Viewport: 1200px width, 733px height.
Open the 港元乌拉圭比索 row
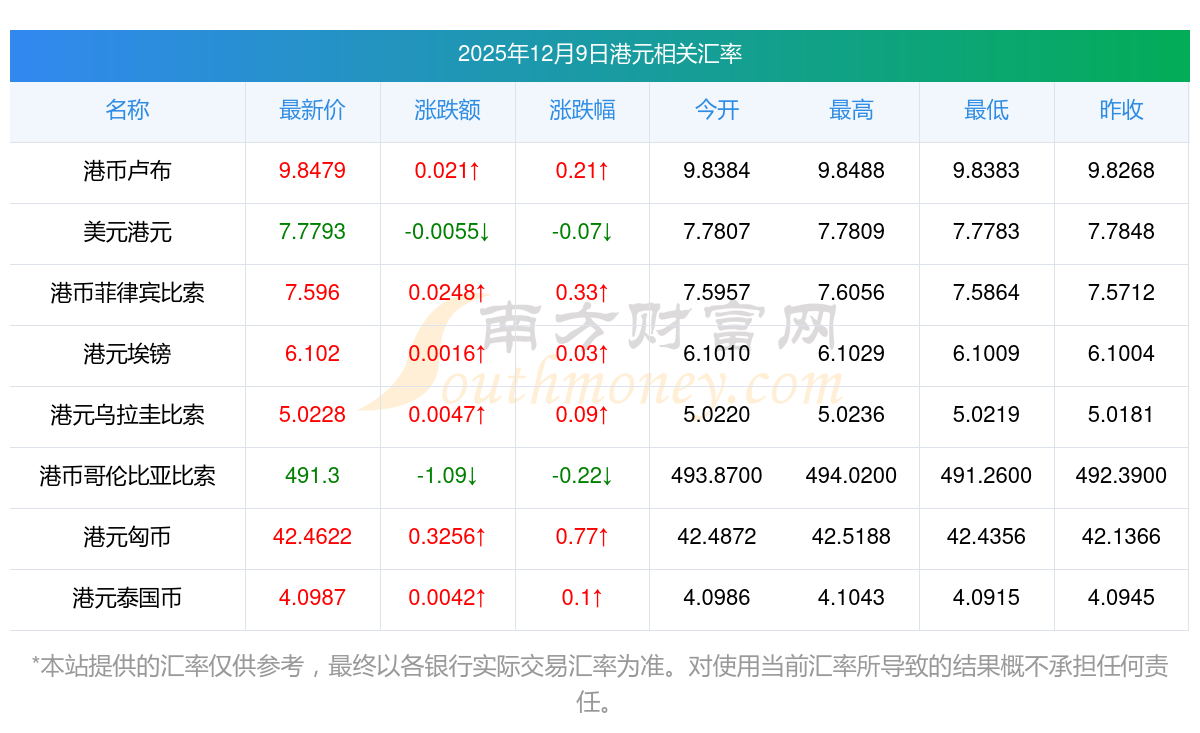tap(127, 415)
